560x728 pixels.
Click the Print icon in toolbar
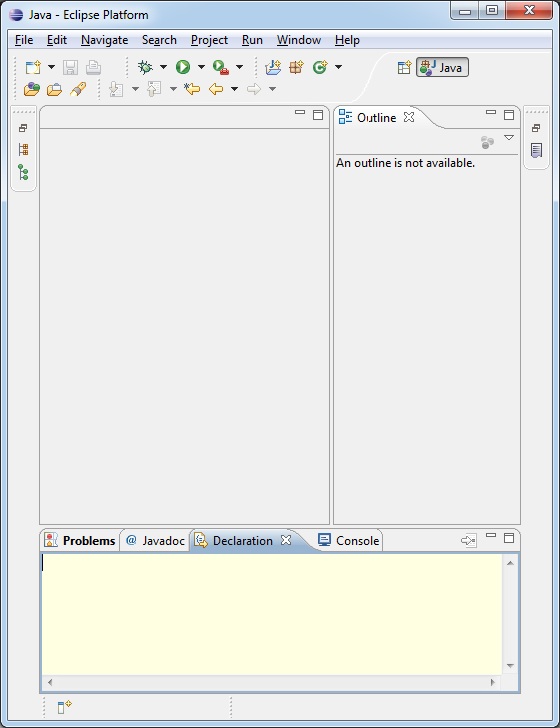coord(93,67)
